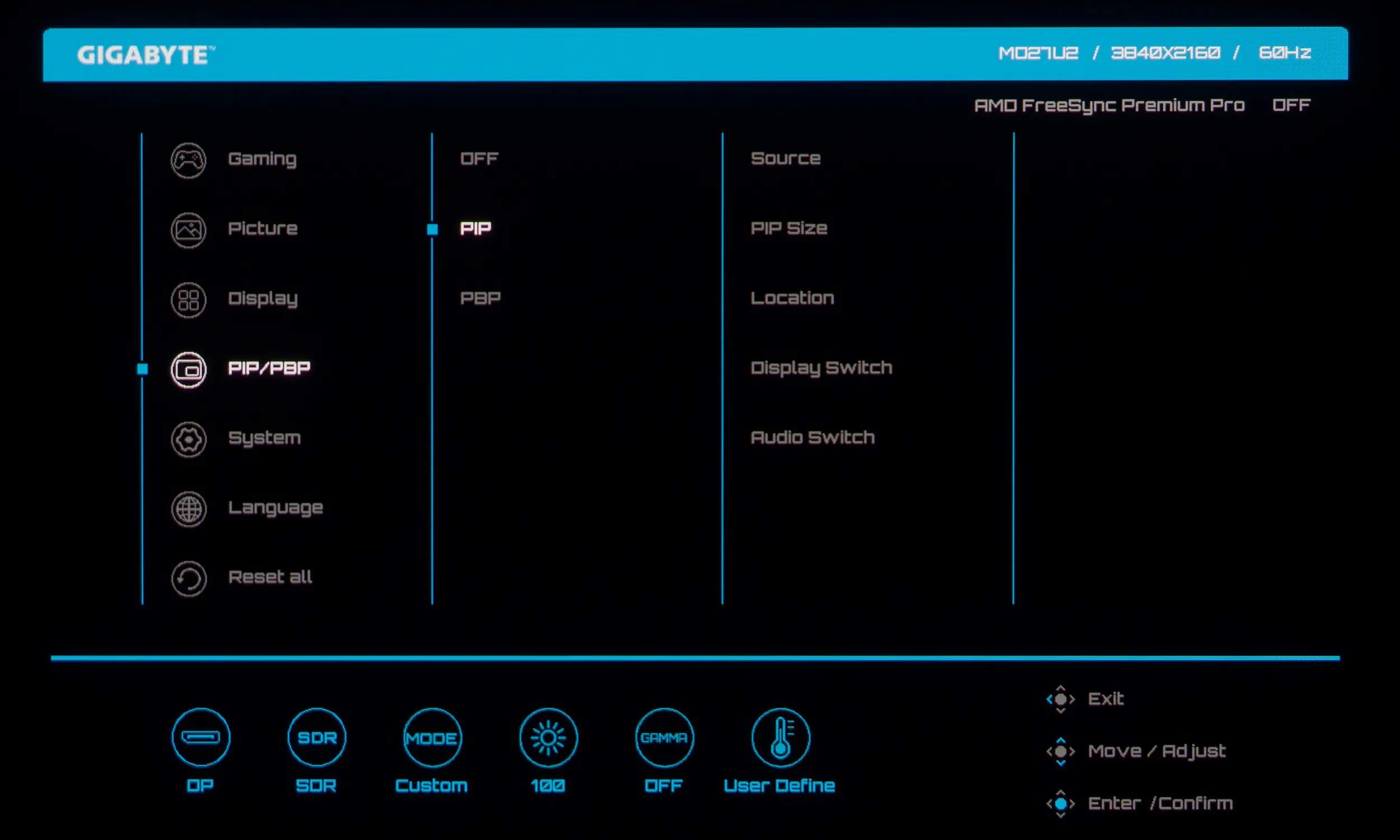The width and height of the screenshot is (1400, 840).
Task: Open the System gear icon
Action: (x=188, y=439)
